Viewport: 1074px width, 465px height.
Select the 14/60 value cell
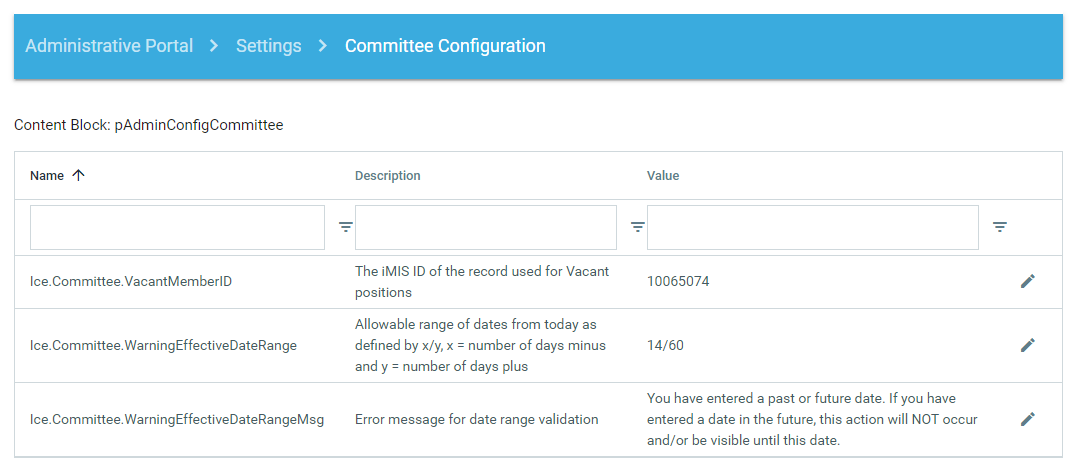[665, 345]
